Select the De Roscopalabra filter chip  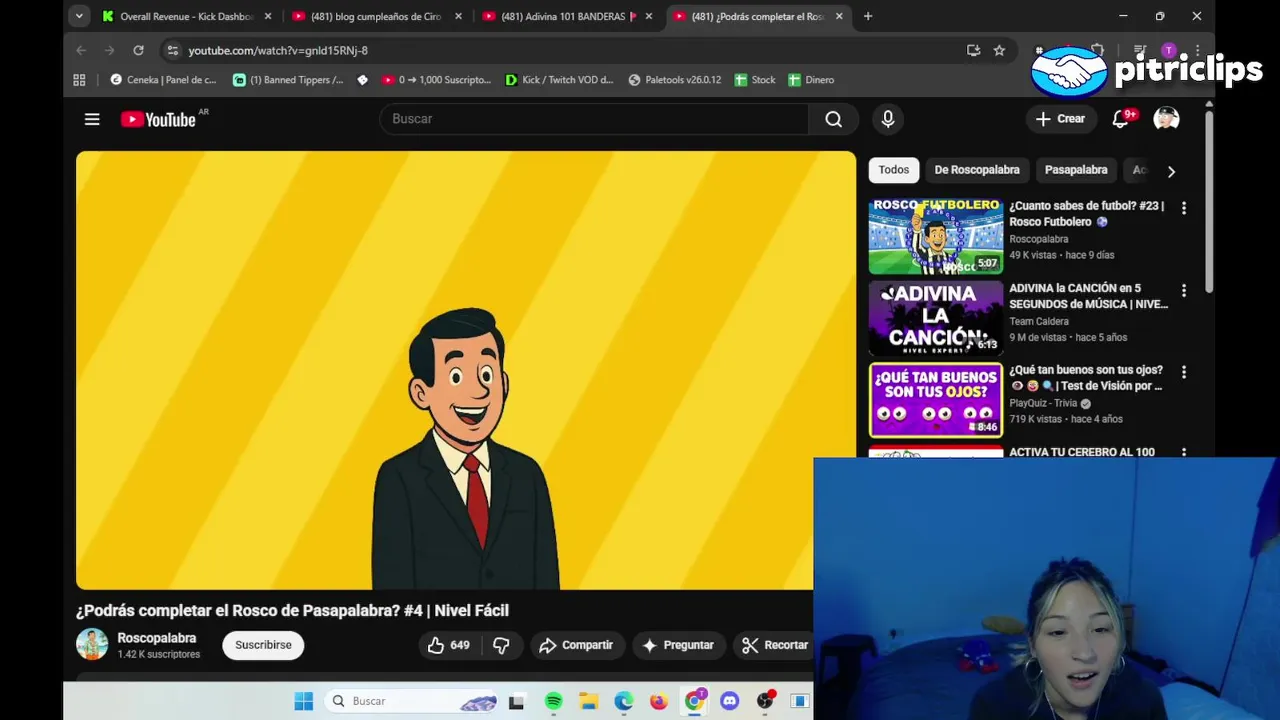point(977,170)
